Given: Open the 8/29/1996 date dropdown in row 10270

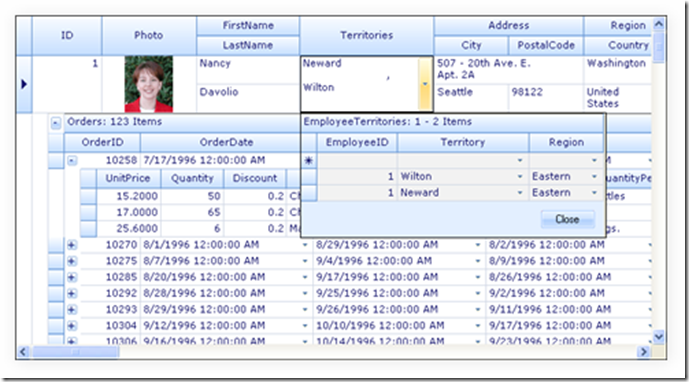Looking at the screenshot, I should pyautogui.click(x=478, y=245).
